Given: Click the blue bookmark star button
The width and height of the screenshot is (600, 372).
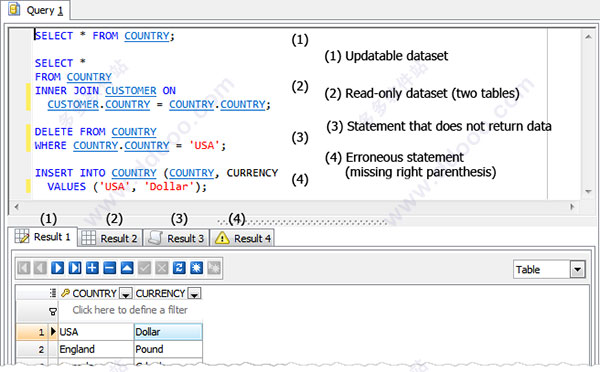Looking at the screenshot, I should click(197, 268).
